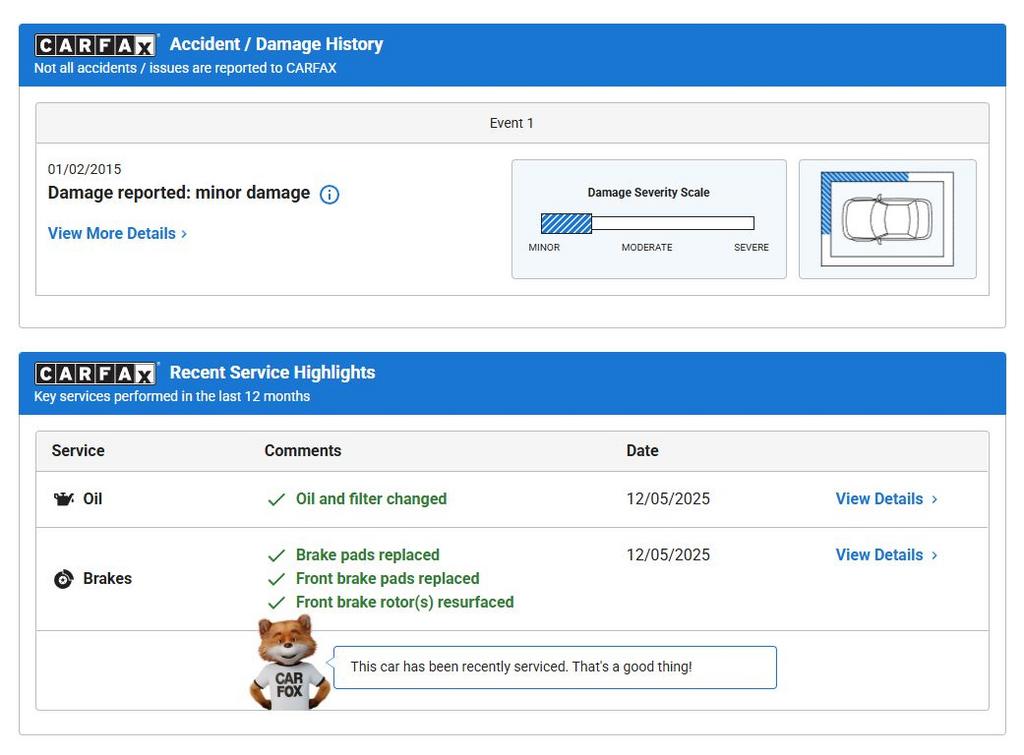Click the Car Fox mascot
This screenshot has height=755, width=1024.
(288, 664)
